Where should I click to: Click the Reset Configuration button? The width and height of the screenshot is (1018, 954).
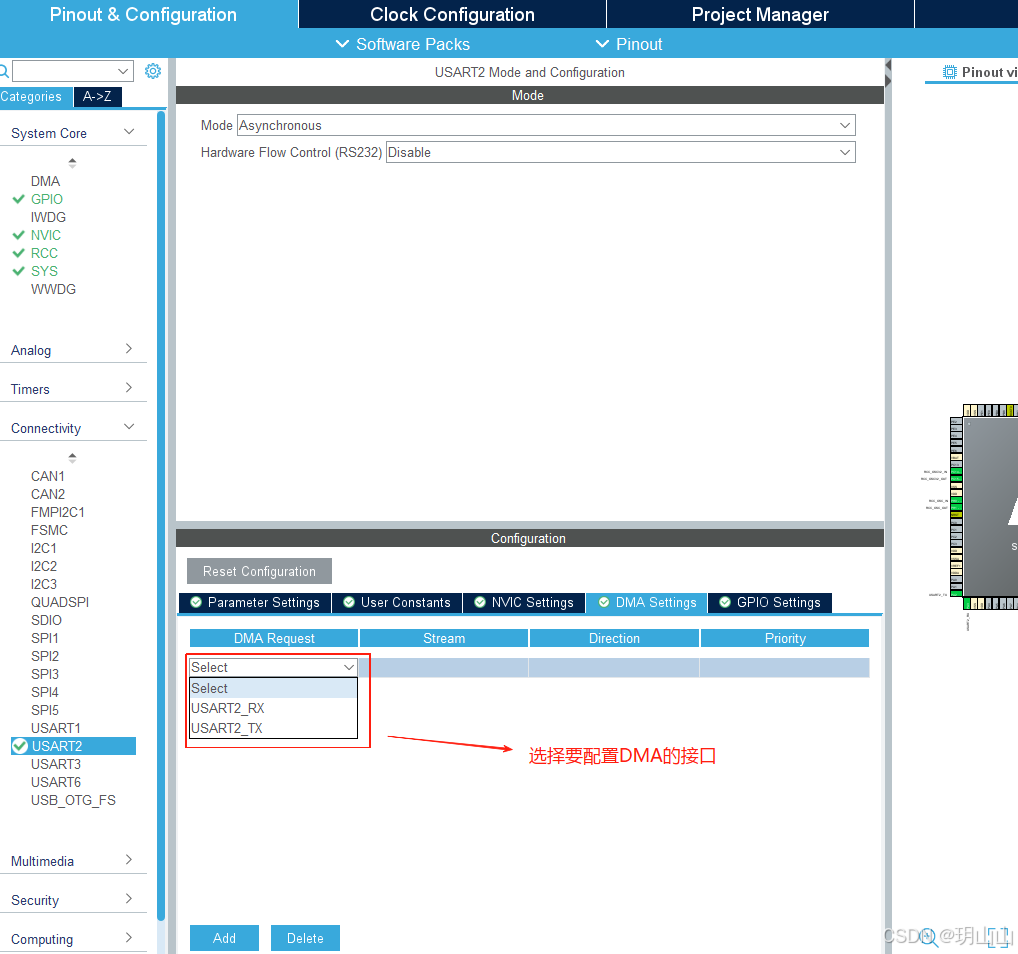tap(259, 571)
